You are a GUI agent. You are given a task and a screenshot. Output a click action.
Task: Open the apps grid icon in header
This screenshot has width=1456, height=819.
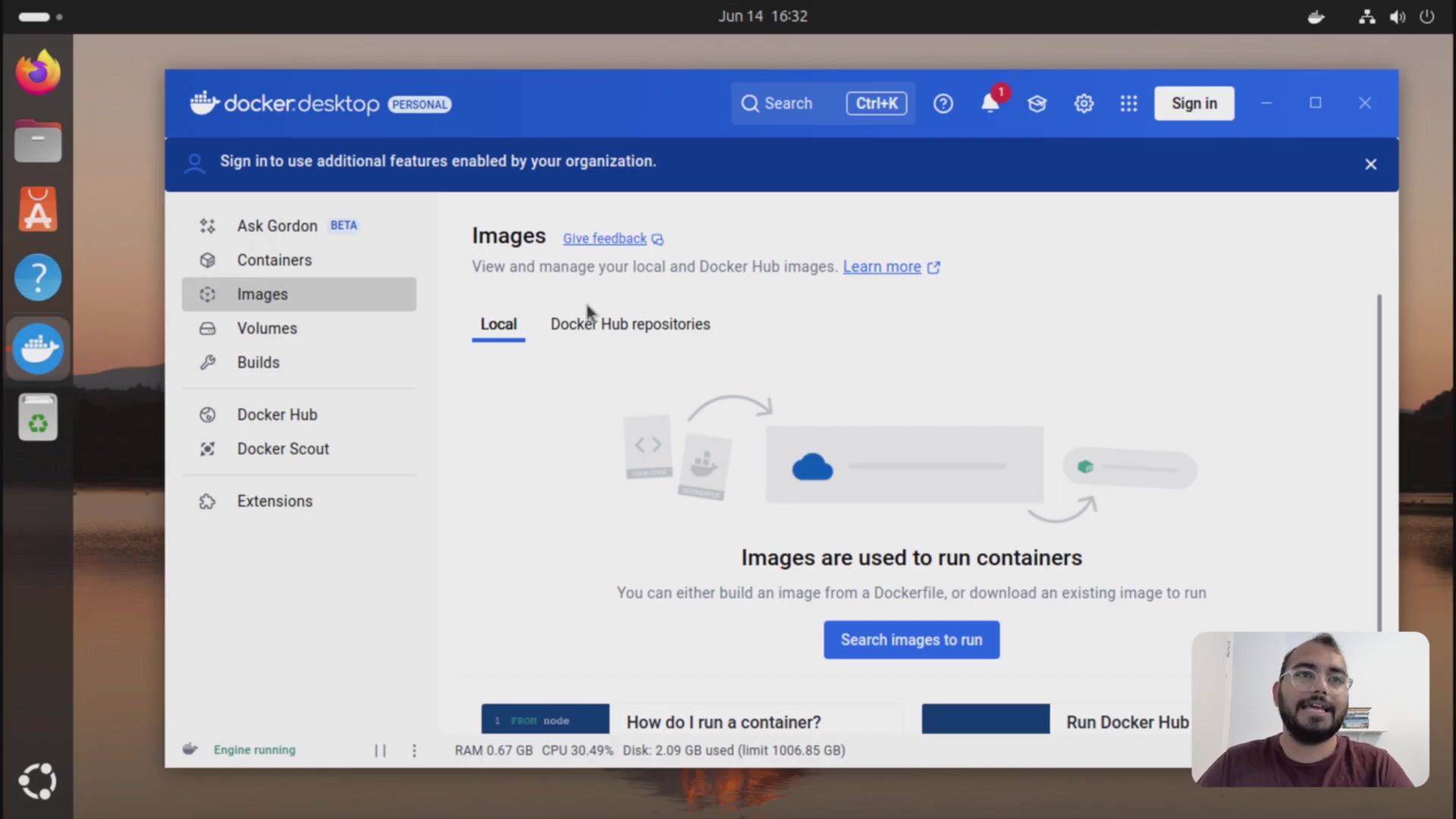[x=1128, y=103]
